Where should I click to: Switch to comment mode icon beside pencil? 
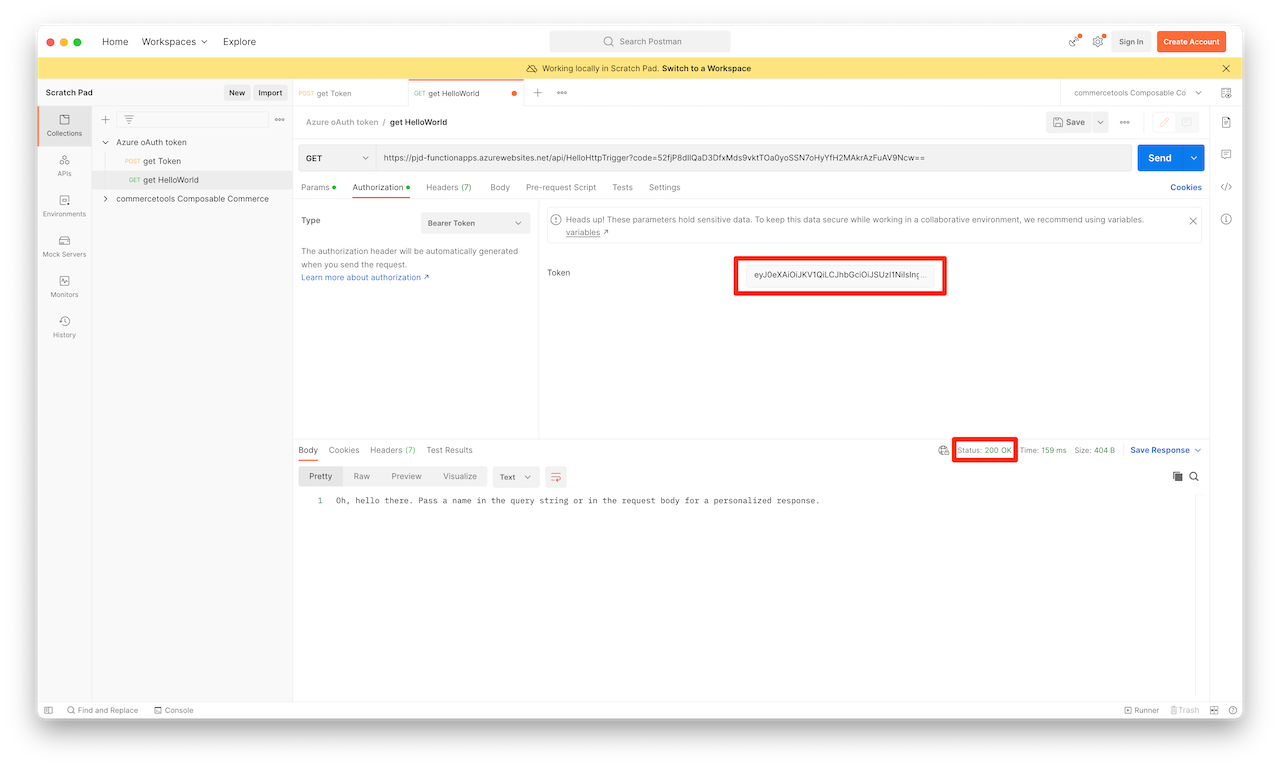coord(1187,122)
